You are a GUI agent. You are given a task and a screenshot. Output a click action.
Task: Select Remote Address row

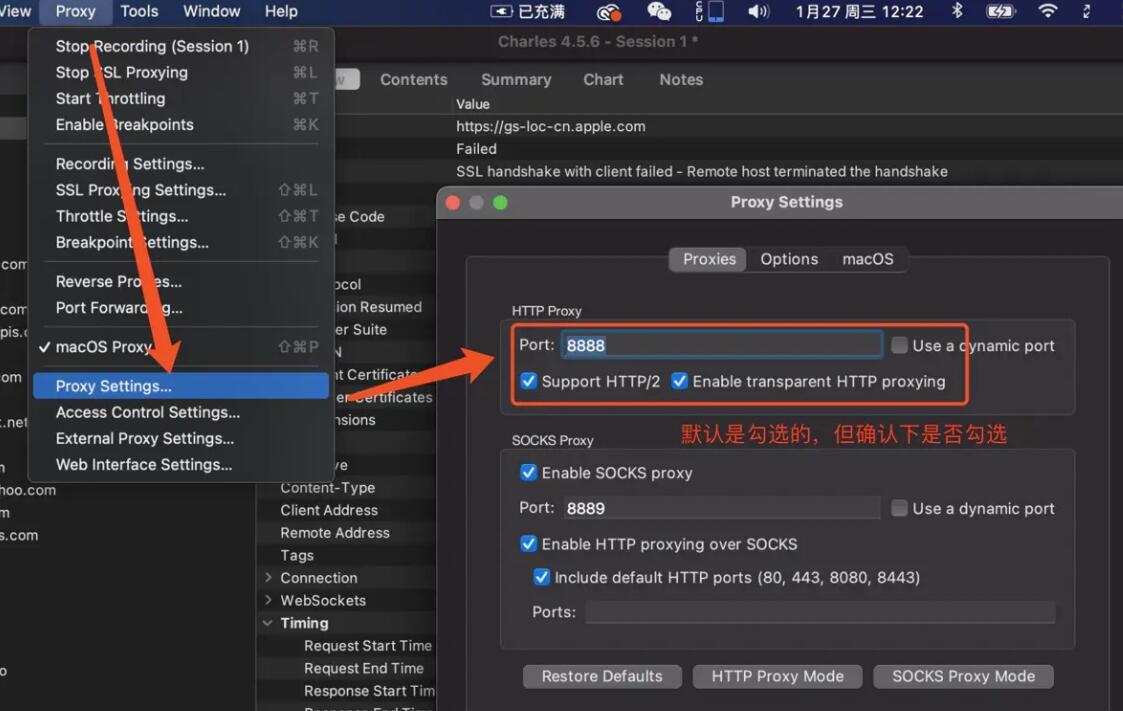click(x=334, y=533)
